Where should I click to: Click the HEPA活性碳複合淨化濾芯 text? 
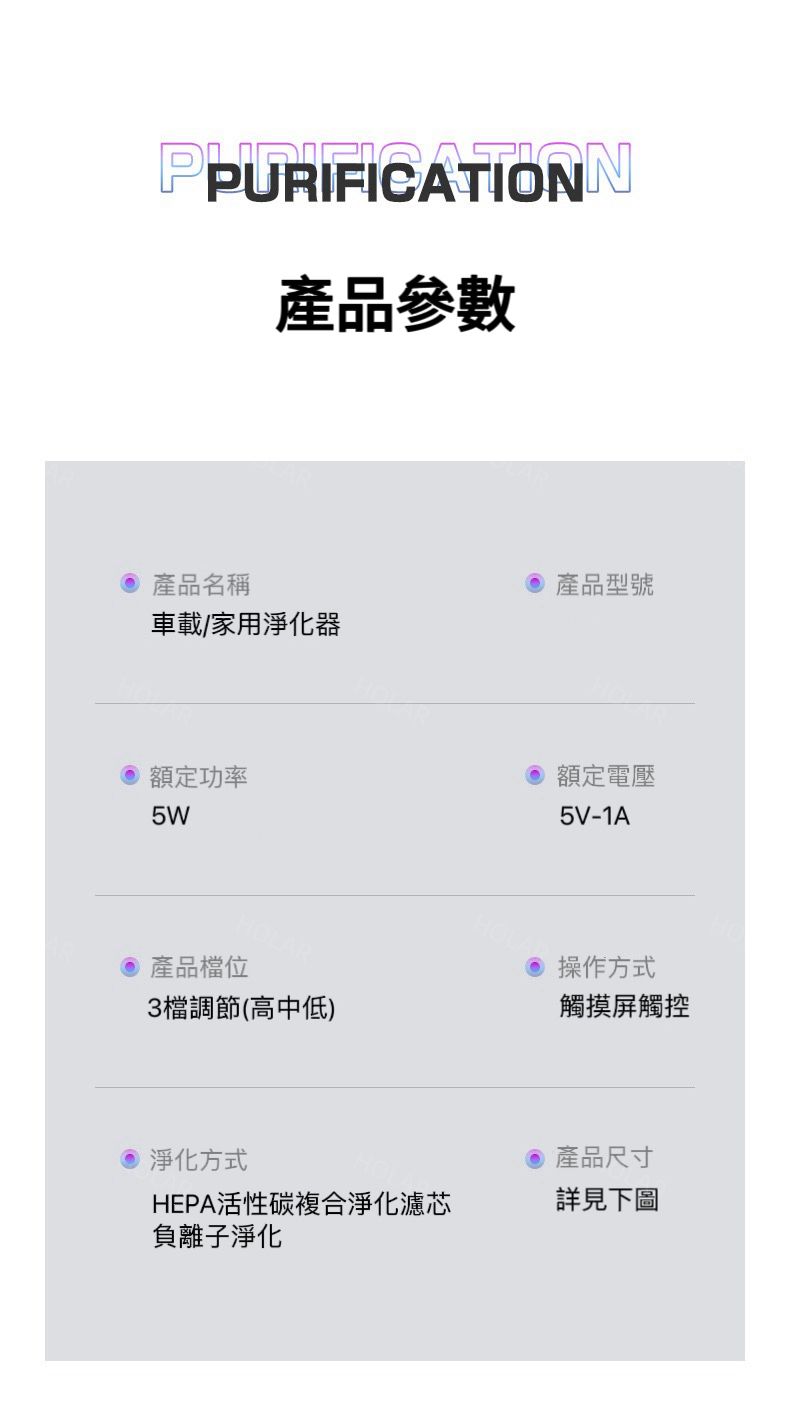(x=301, y=1204)
